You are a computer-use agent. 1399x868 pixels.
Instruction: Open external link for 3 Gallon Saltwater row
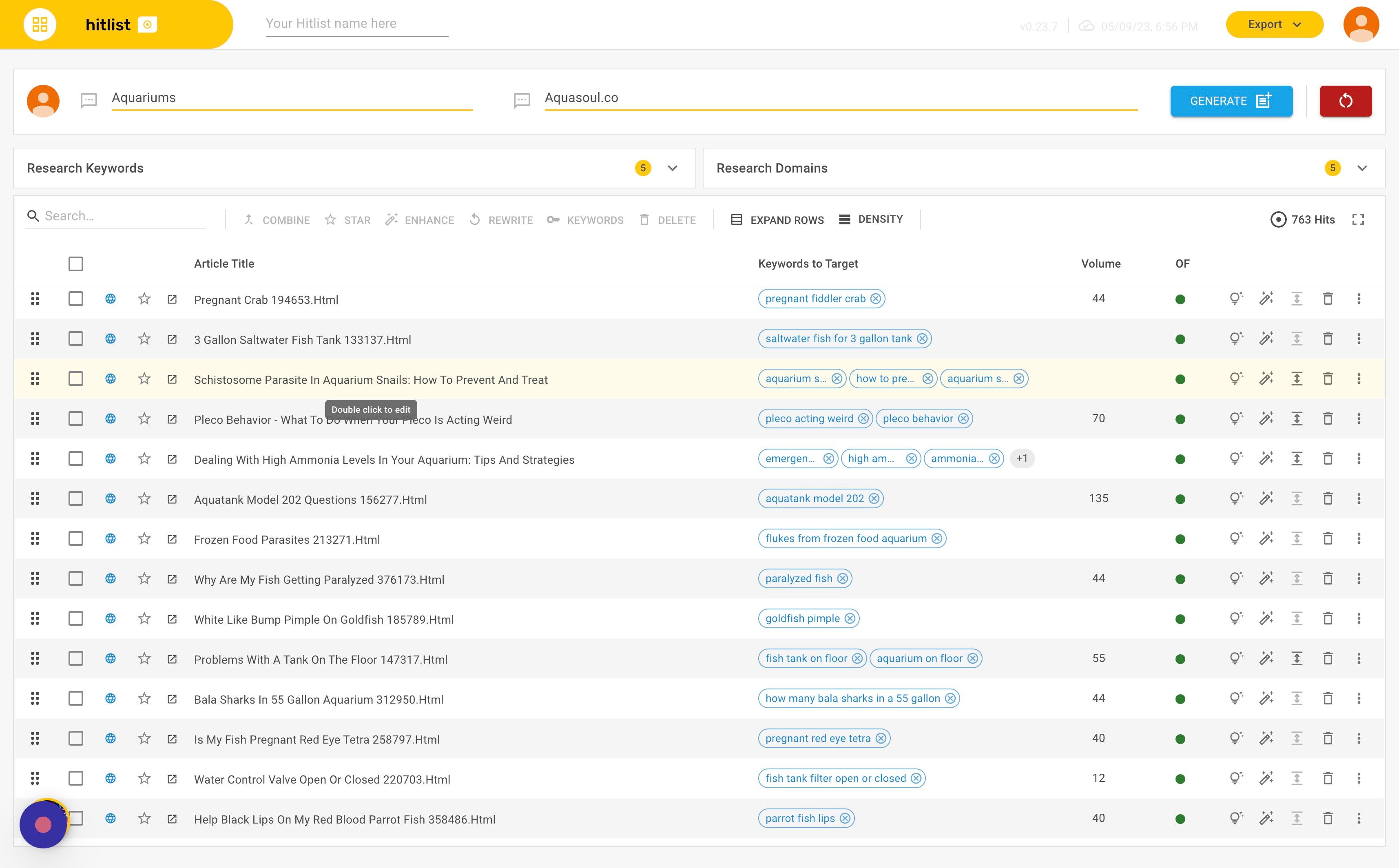click(172, 339)
